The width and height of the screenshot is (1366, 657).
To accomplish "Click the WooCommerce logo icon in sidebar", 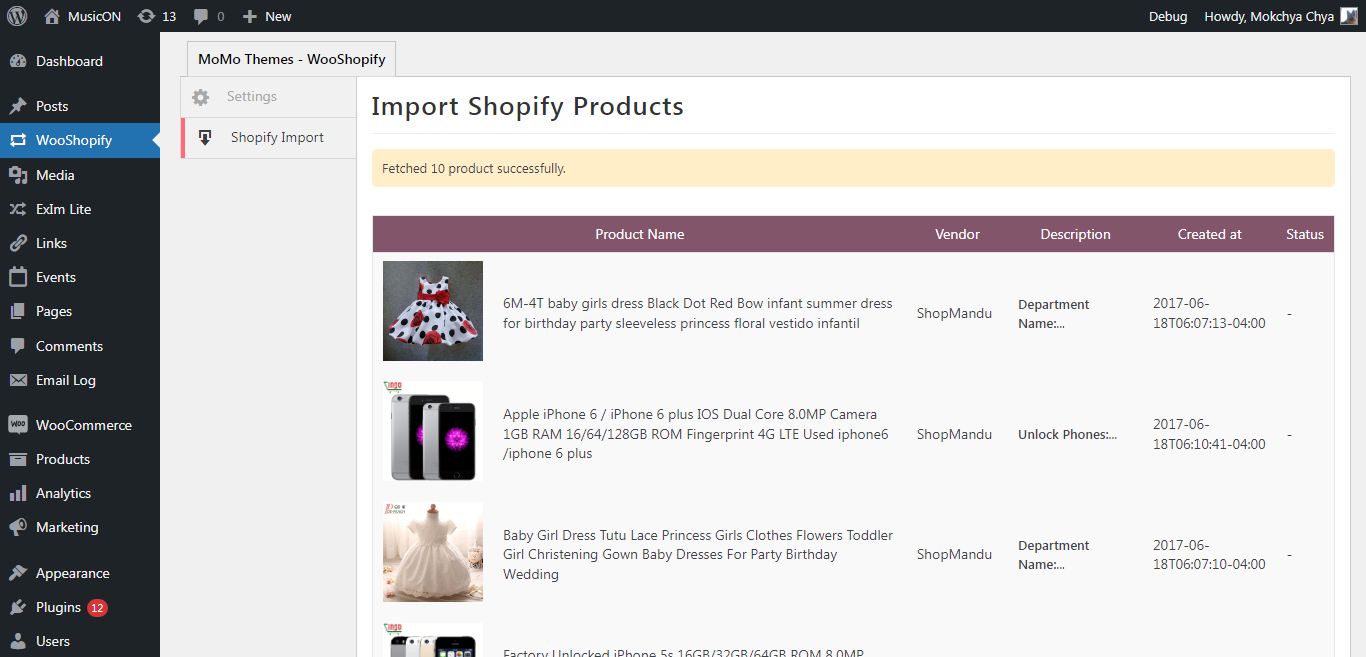I will (18, 425).
